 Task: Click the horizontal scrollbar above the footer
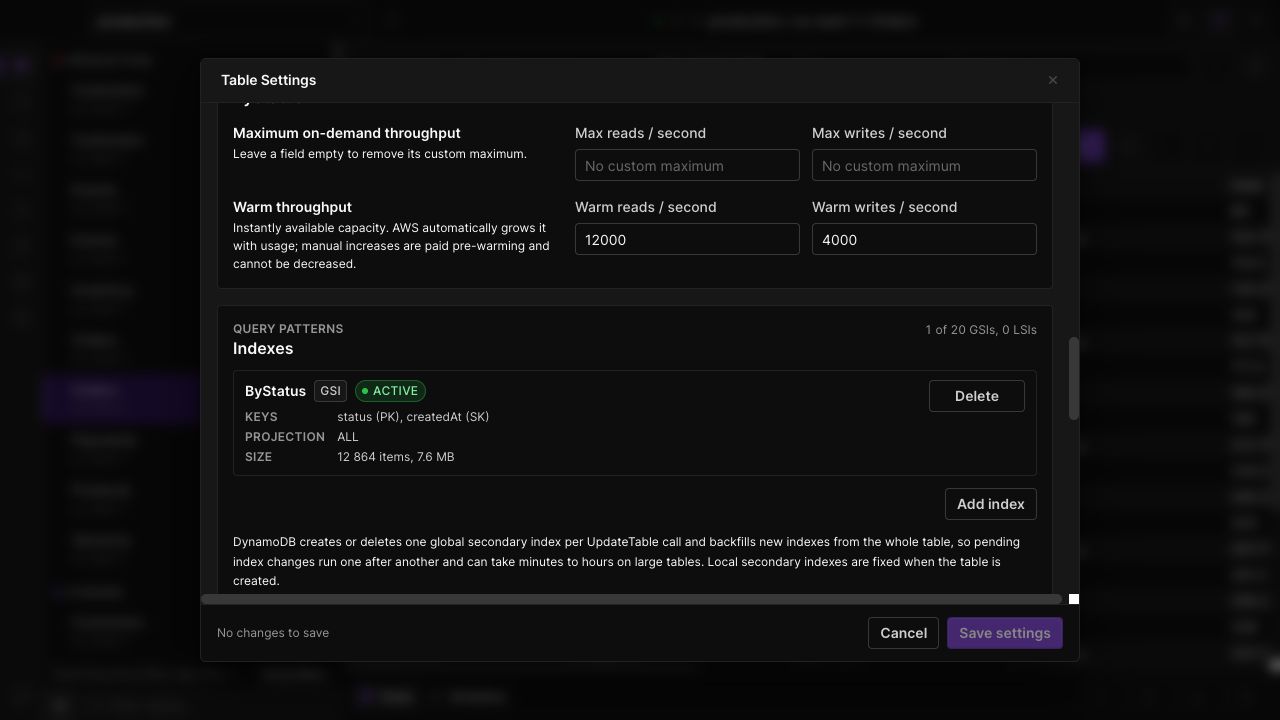[x=632, y=599]
